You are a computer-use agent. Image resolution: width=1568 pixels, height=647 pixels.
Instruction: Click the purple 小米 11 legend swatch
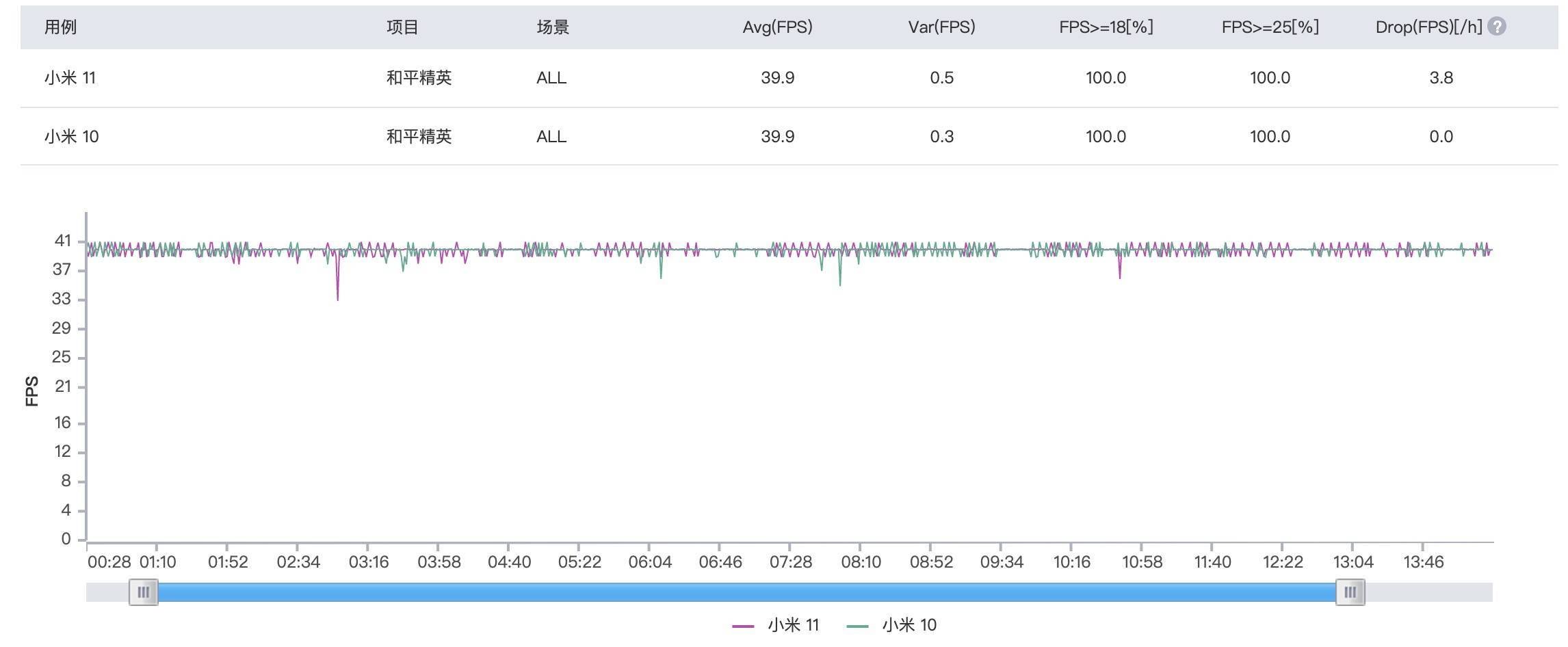point(743,626)
